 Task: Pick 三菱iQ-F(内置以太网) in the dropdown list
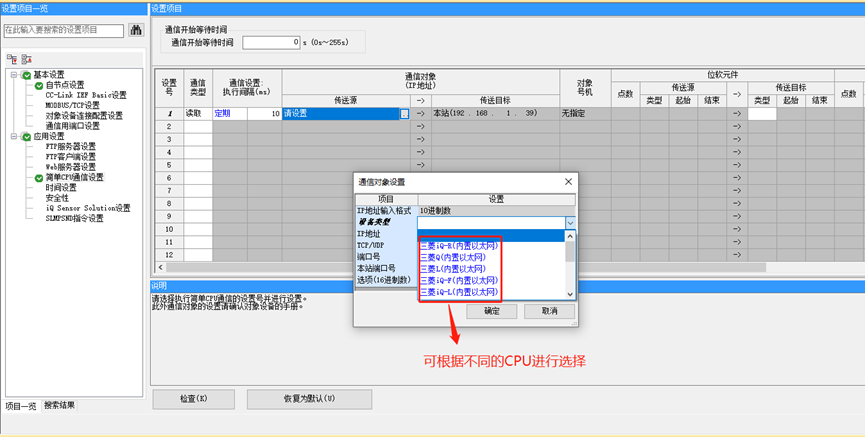pos(459,281)
